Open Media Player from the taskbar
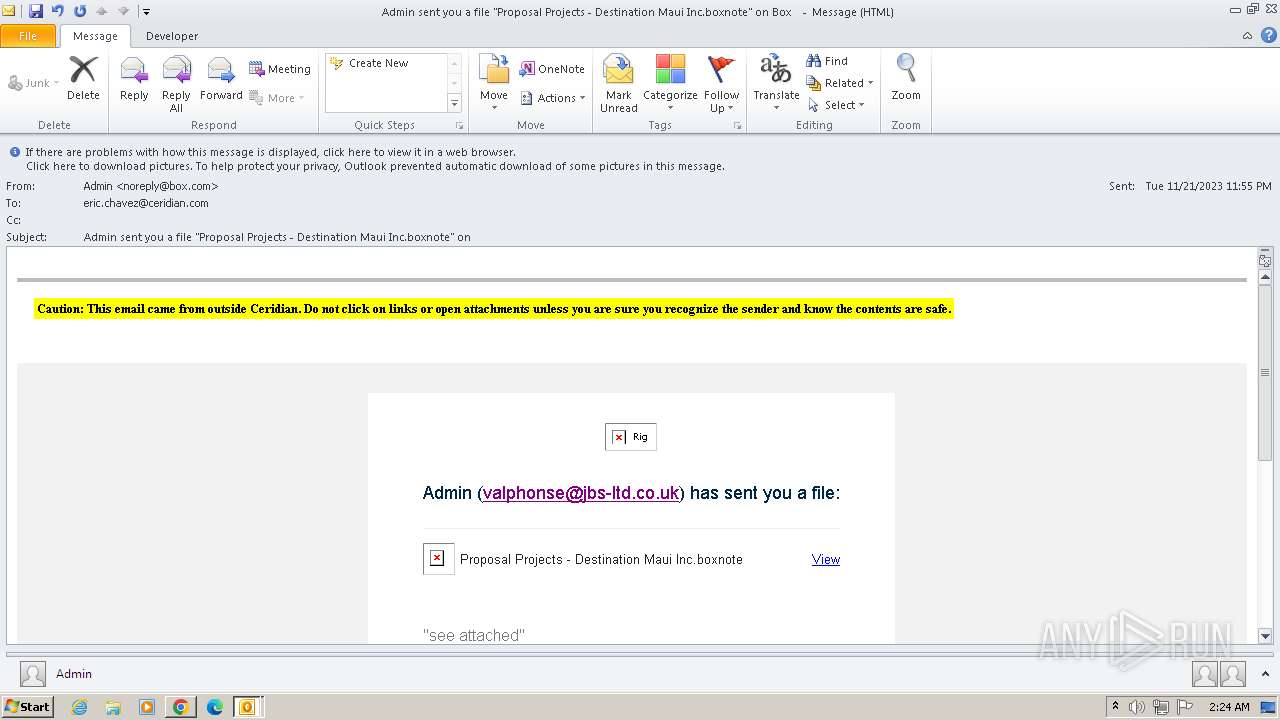Screen dimensions: 1280x720 [x=147, y=707]
